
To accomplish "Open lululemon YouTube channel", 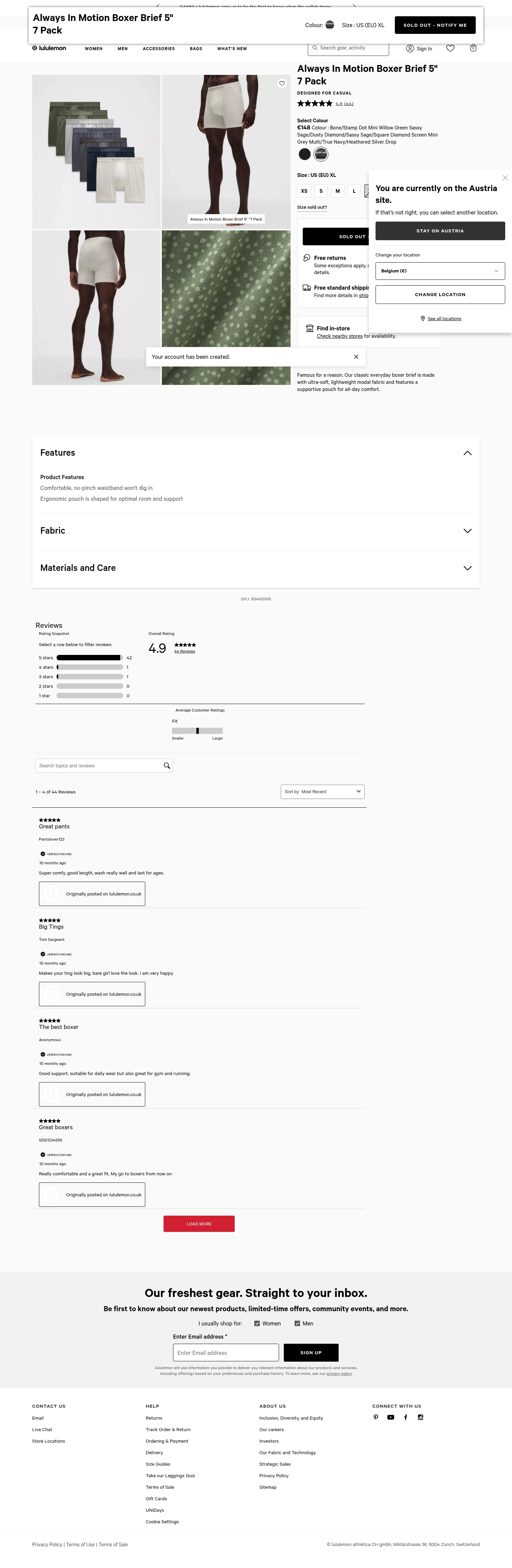I will (x=390, y=1417).
